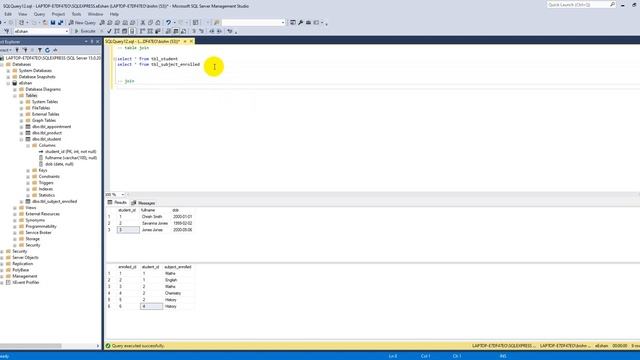640x360 pixels.
Task: Select the student_id primary key column
Action: (70, 151)
